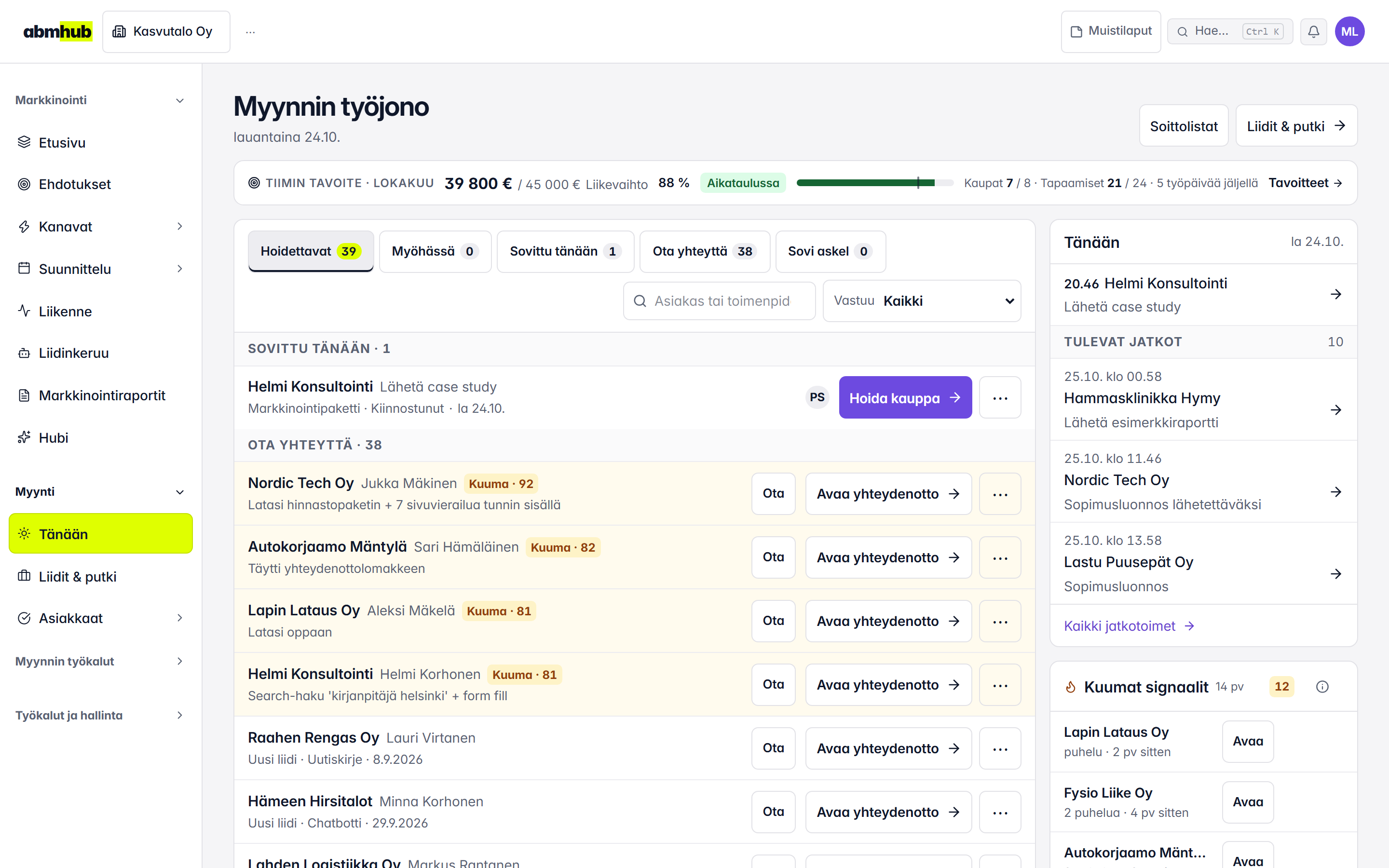Click the ML user avatar
This screenshot has height=868, width=1389.
click(x=1349, y=31)
